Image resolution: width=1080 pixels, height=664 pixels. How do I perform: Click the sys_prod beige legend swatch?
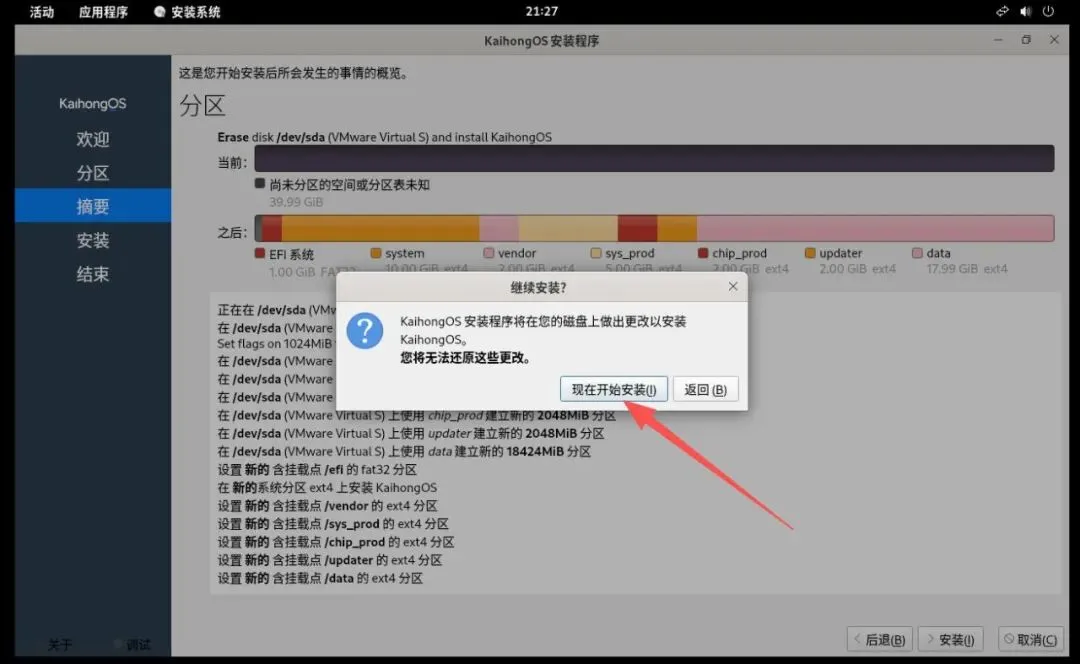click(x=596, y=253)
